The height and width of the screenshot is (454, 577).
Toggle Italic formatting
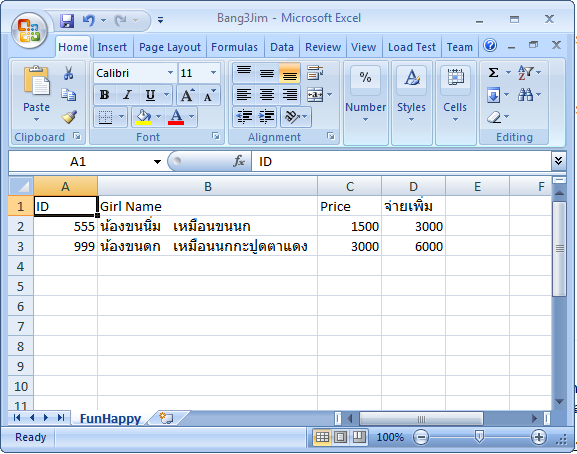[127, 95]
